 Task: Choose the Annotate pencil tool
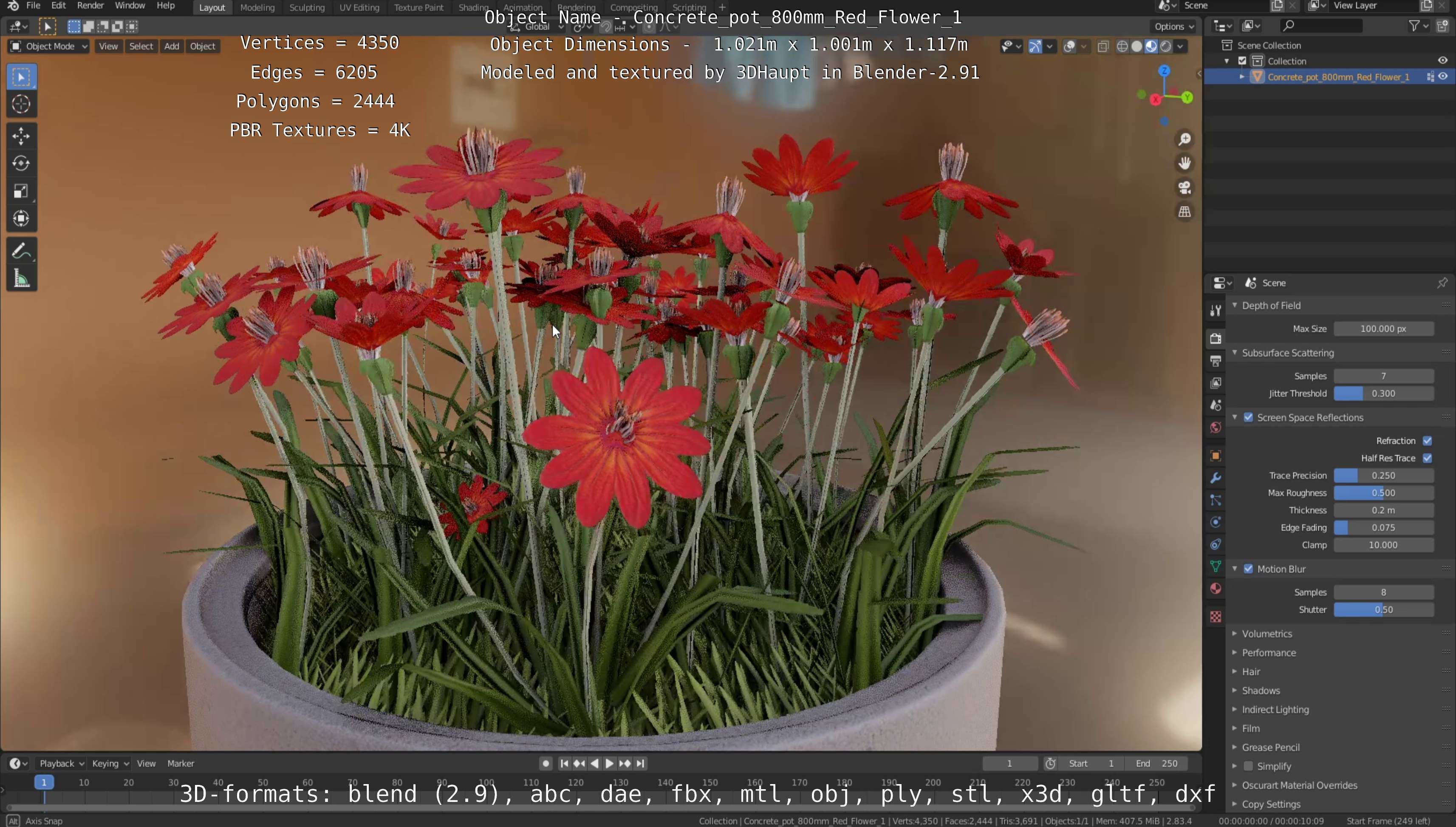21,250
